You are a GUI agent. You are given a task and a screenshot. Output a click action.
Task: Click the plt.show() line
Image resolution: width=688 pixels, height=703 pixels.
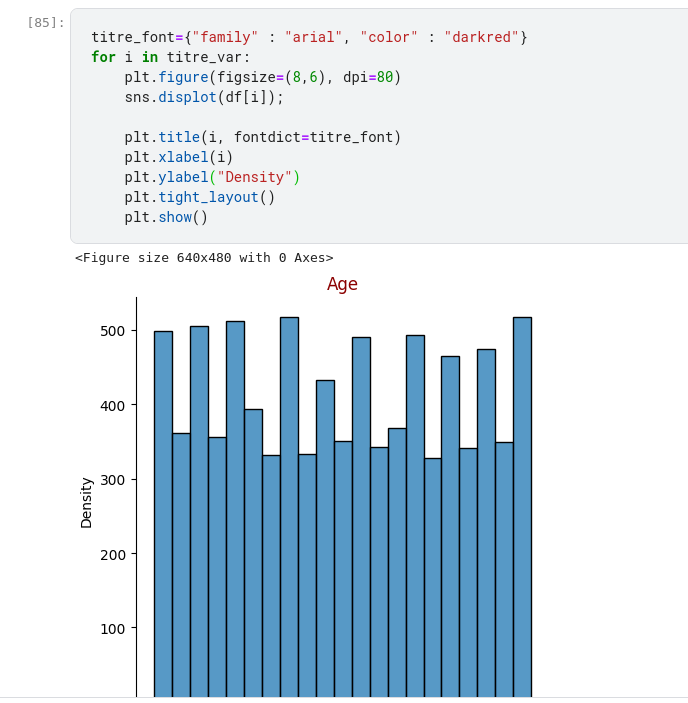click(166, 217)
